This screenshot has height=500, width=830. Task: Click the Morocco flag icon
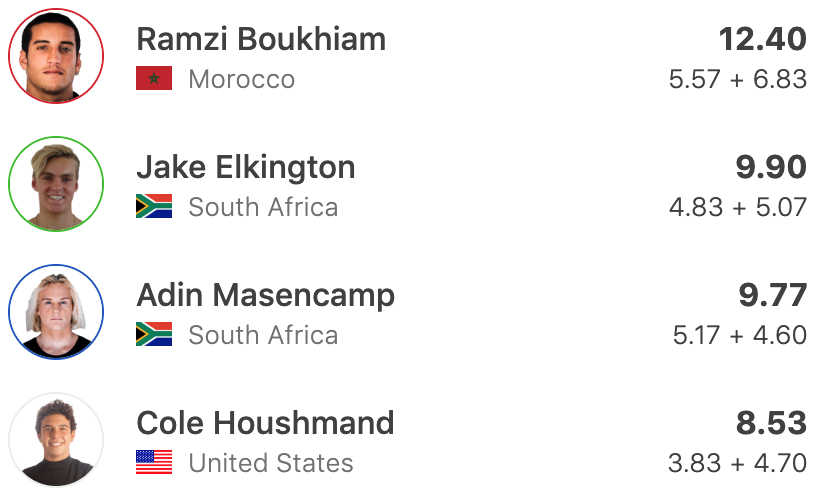pyautogui.click(x=154, y=79)
